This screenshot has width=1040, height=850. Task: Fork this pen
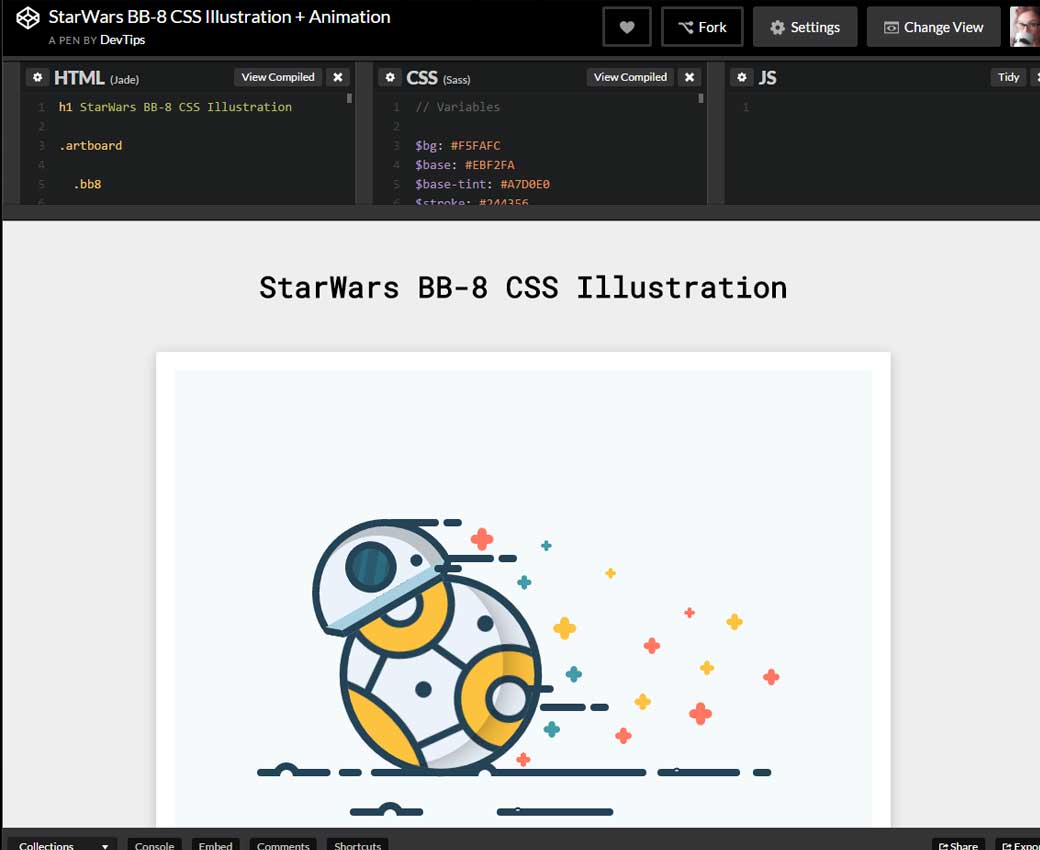(702, 27)
